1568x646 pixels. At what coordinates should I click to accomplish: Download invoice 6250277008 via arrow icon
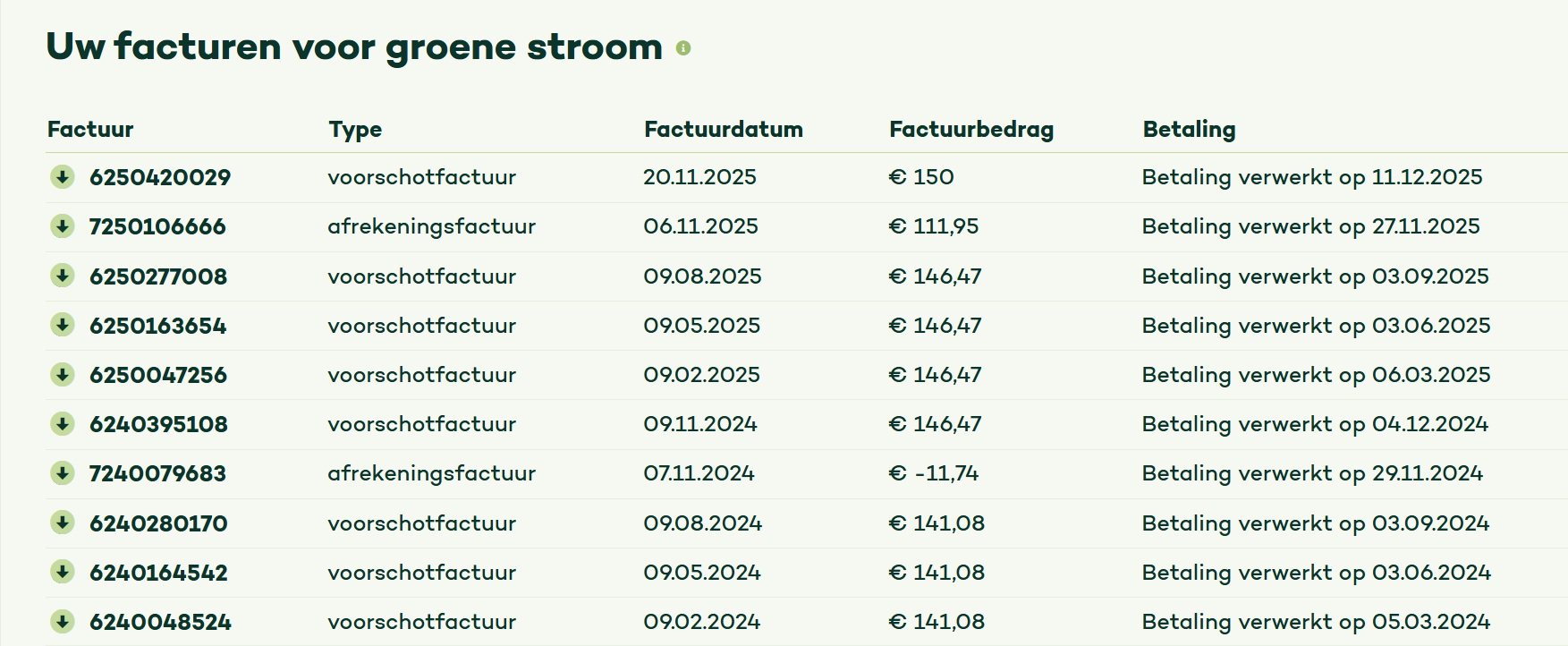62,276
